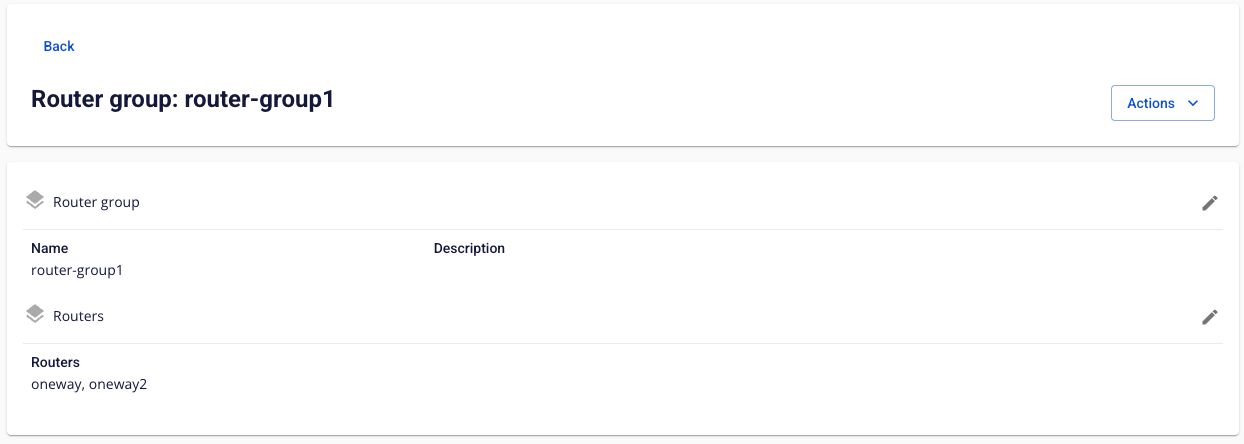The height and width of the screenshot is (444, 1244).
Task: Edit Router group section with pencil icon
Action: (x=1209, y=203)
